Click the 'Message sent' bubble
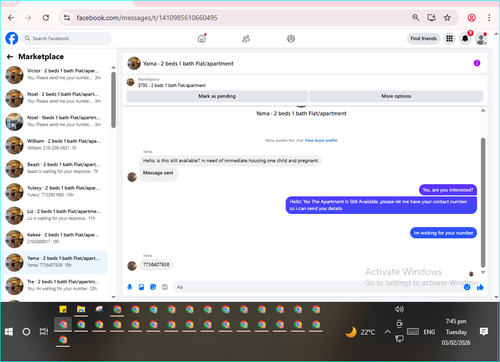The width and height of the screenshot is (500, 362). pyautogui.click(x=158, y=173)
